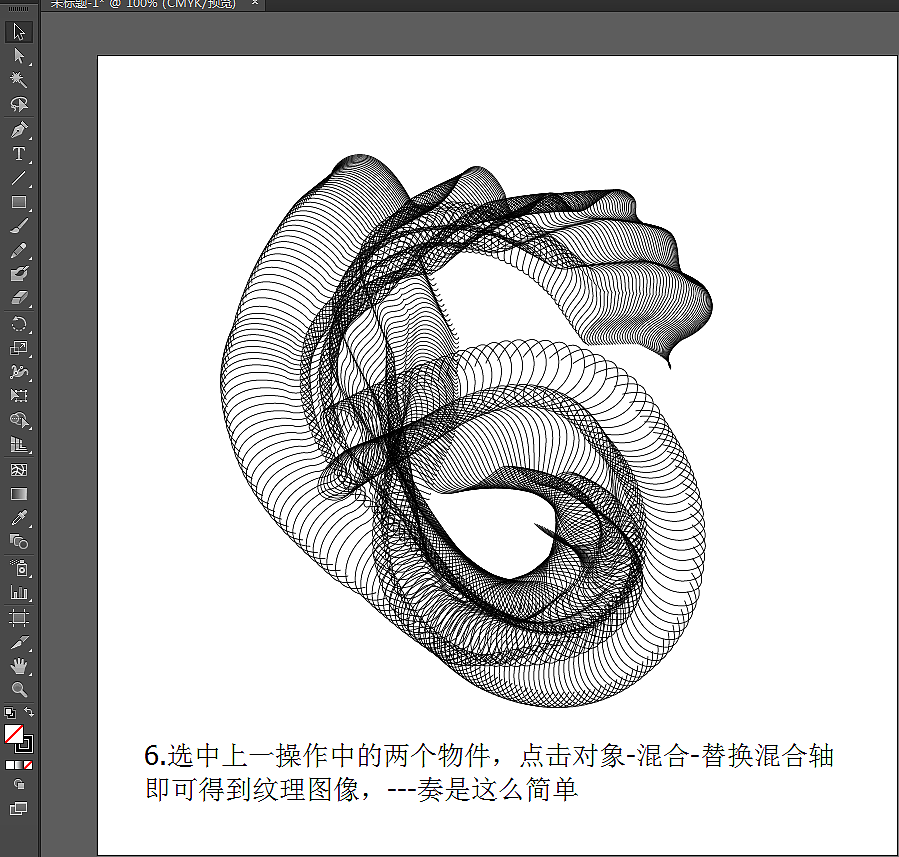899x857 pixels.
Task: Select the Hand tool
Action: [18, 666]
